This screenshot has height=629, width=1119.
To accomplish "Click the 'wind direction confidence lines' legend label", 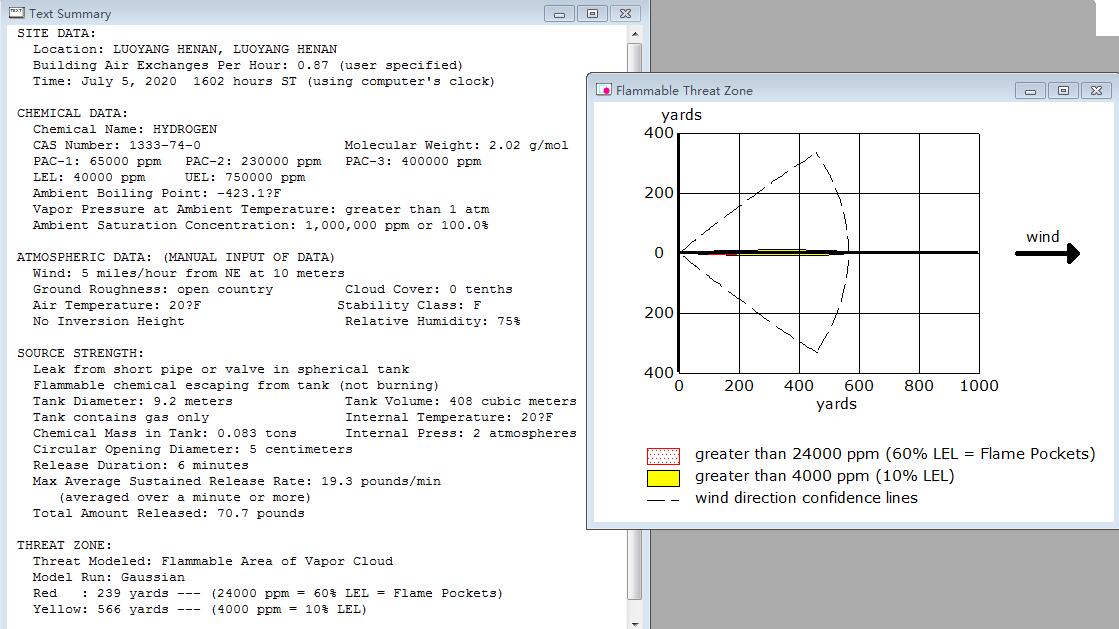I will pyautogui.click(x=806, y=498).
